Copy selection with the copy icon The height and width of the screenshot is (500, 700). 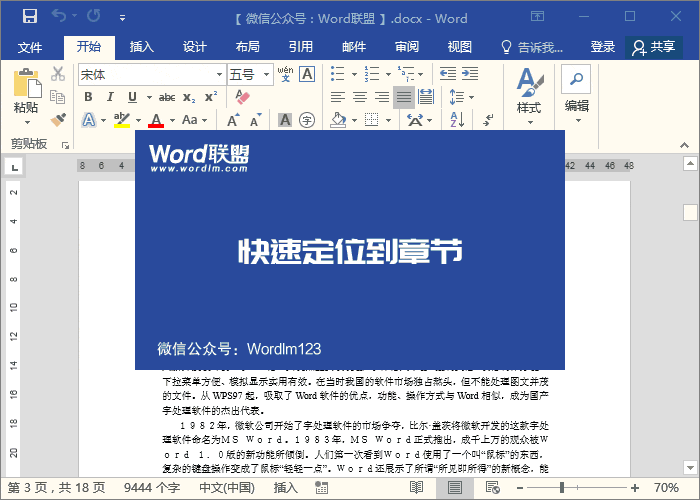(58, 96)
